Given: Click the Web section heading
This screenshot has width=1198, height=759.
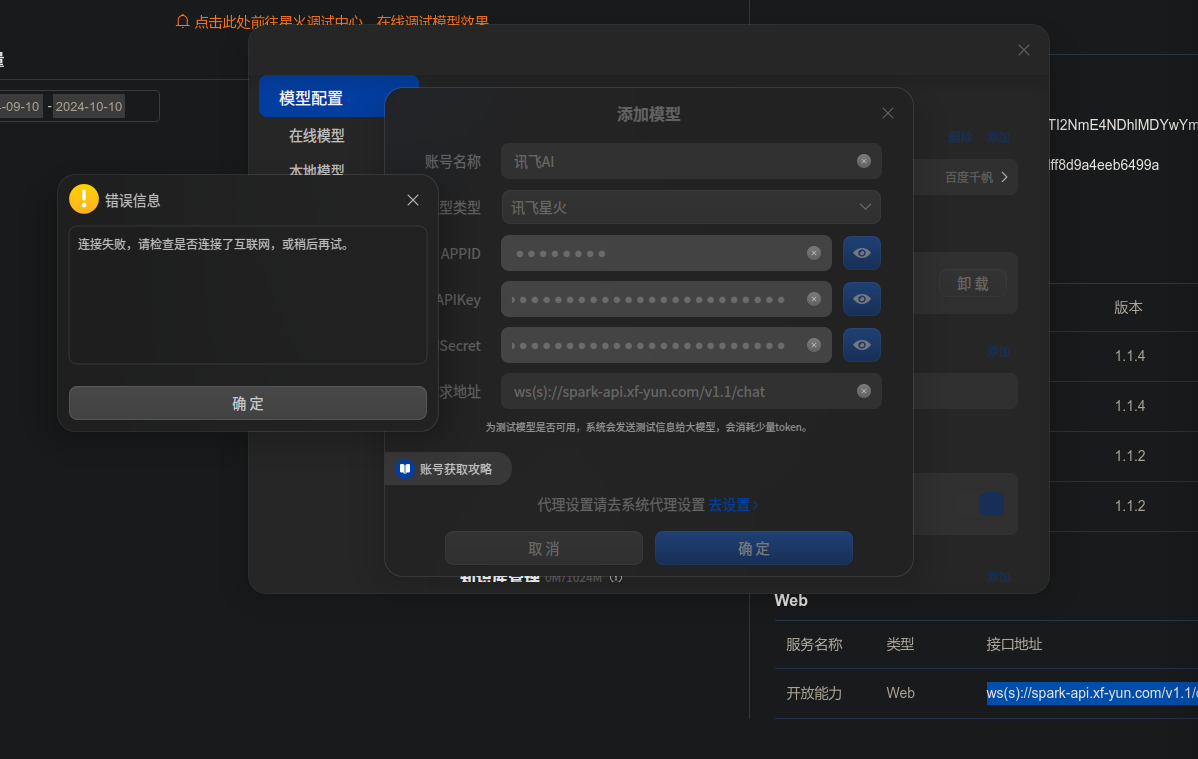Looking at the screenshot, I should [791, 600].
